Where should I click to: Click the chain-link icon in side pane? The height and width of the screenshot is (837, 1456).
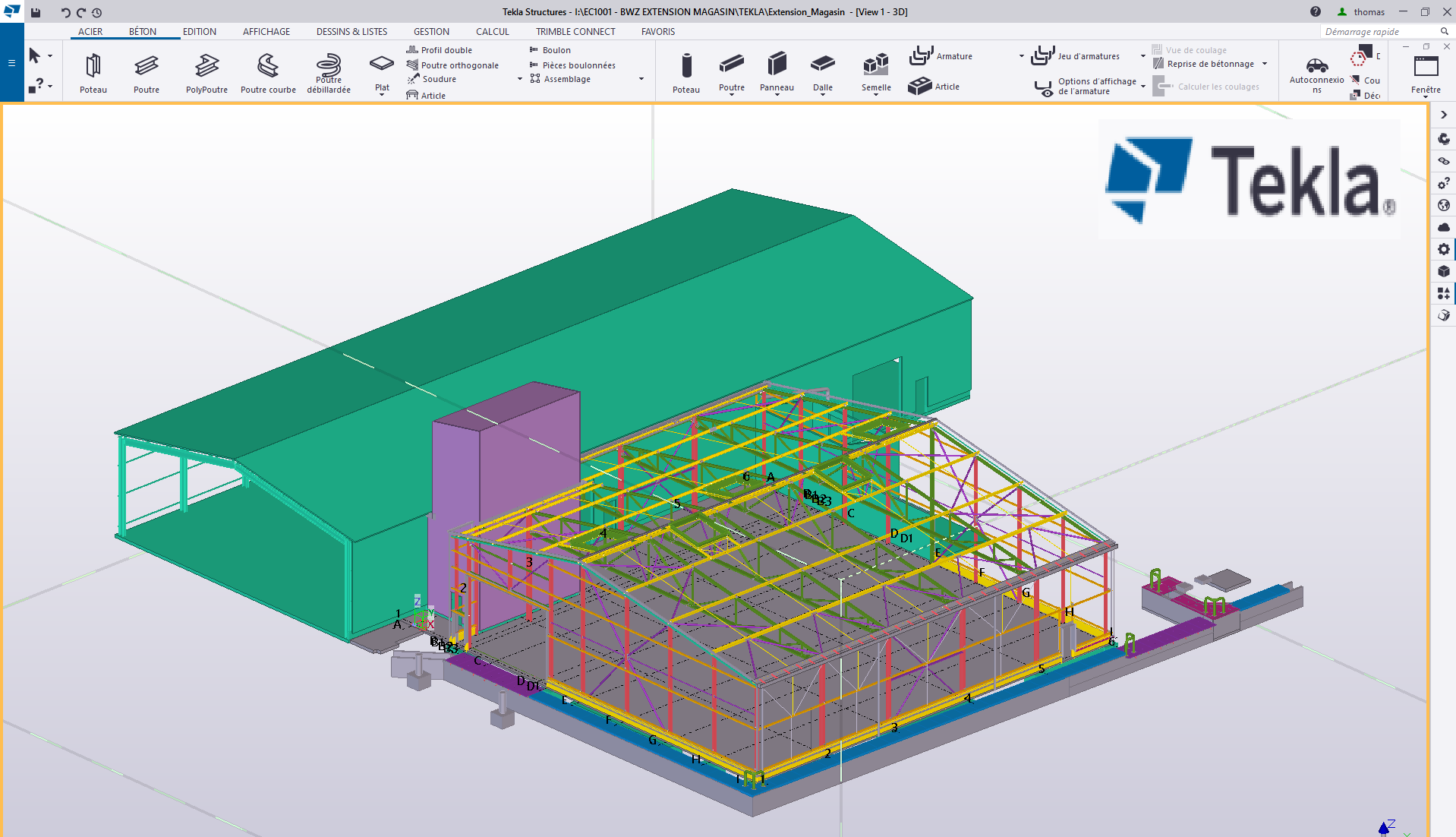1444,161
